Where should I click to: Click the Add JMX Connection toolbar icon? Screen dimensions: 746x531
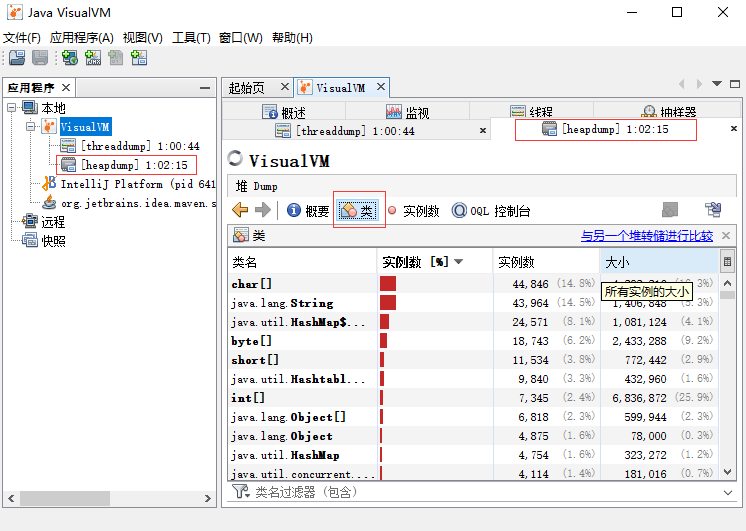click(93, 58)
